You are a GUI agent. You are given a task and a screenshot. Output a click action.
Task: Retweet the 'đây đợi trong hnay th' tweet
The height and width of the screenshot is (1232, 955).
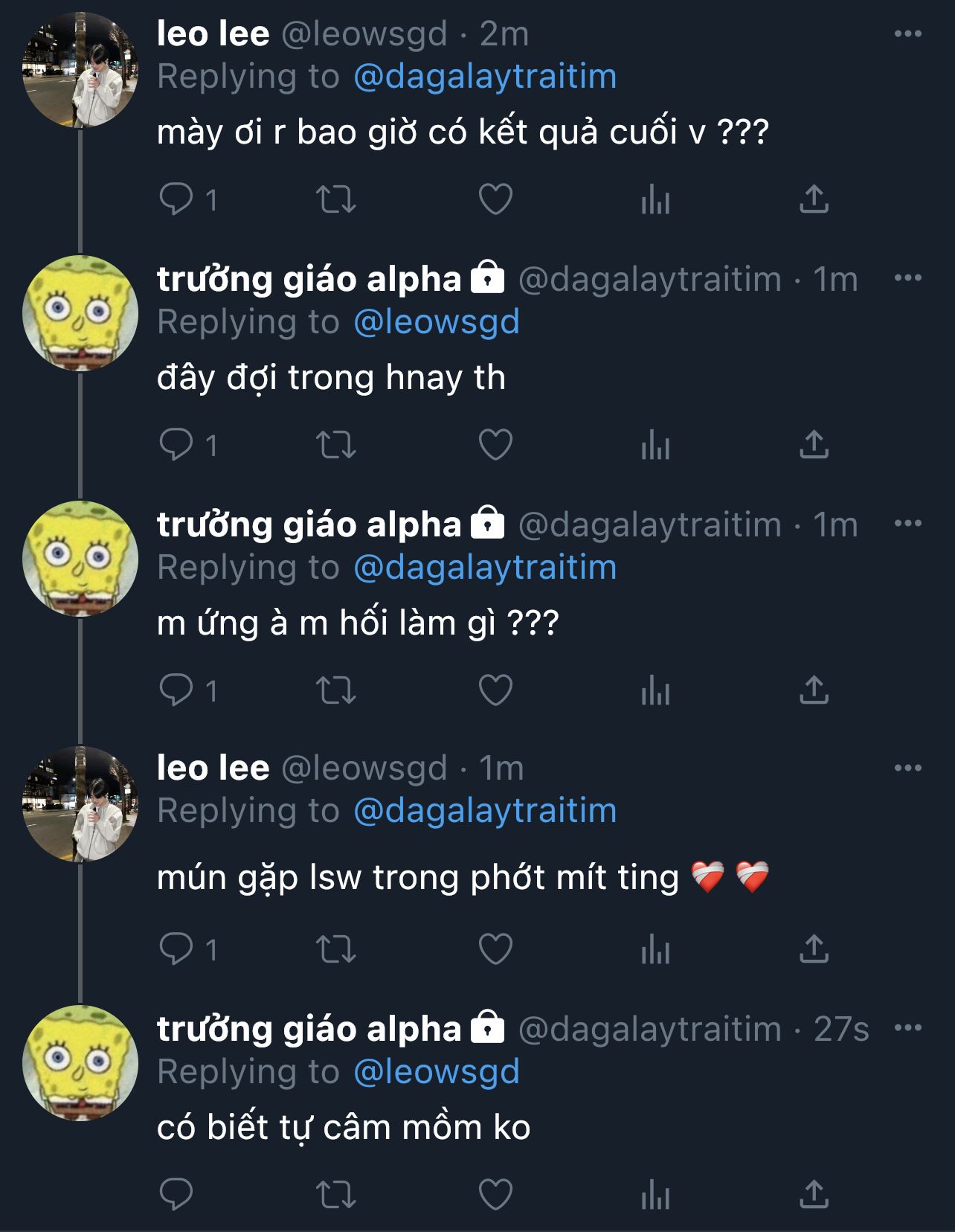coord(336,445)
